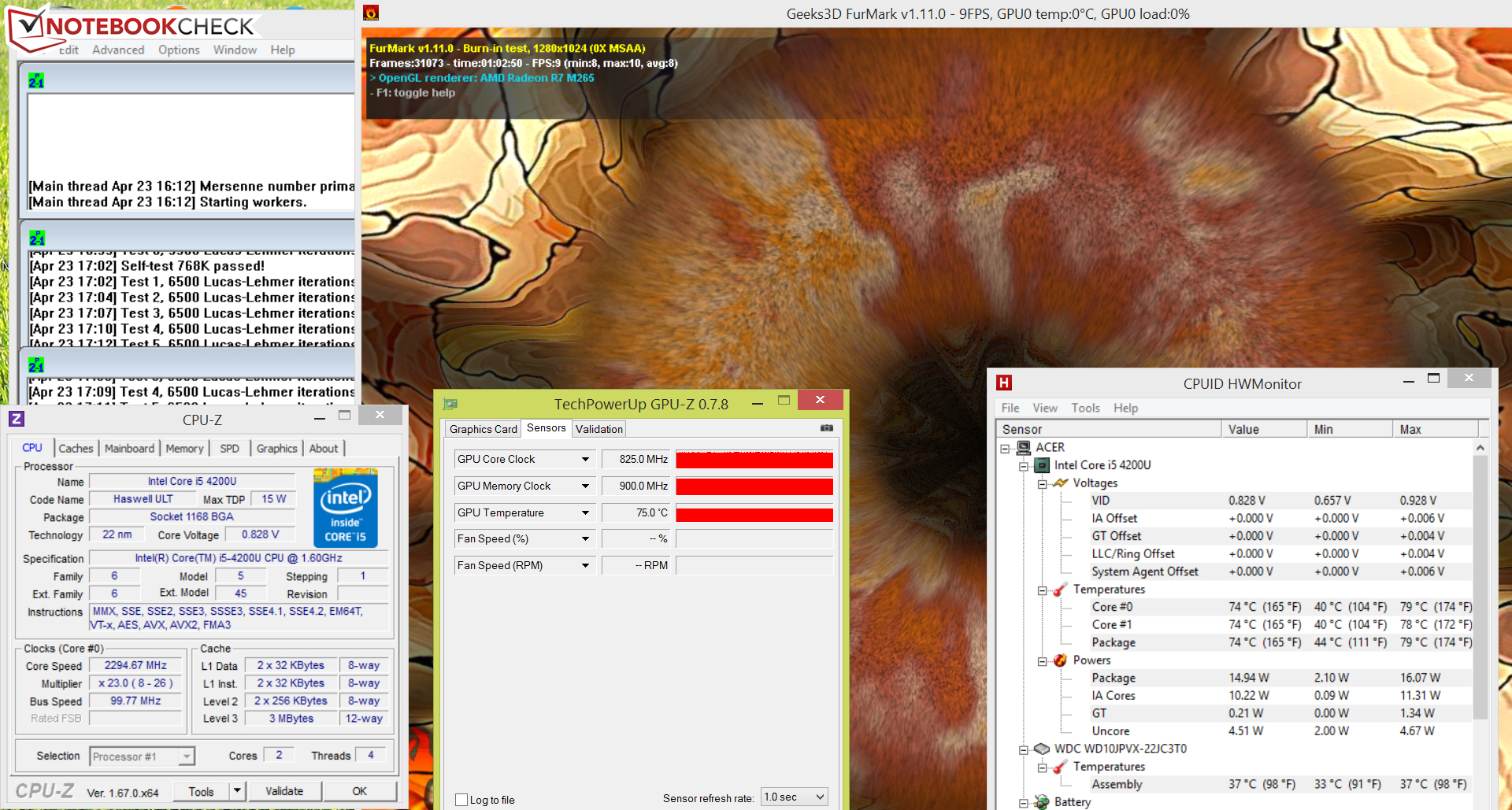Enable the Log to file checkbox
This screenshot has height=810, width=1512.
pos(462,800)
